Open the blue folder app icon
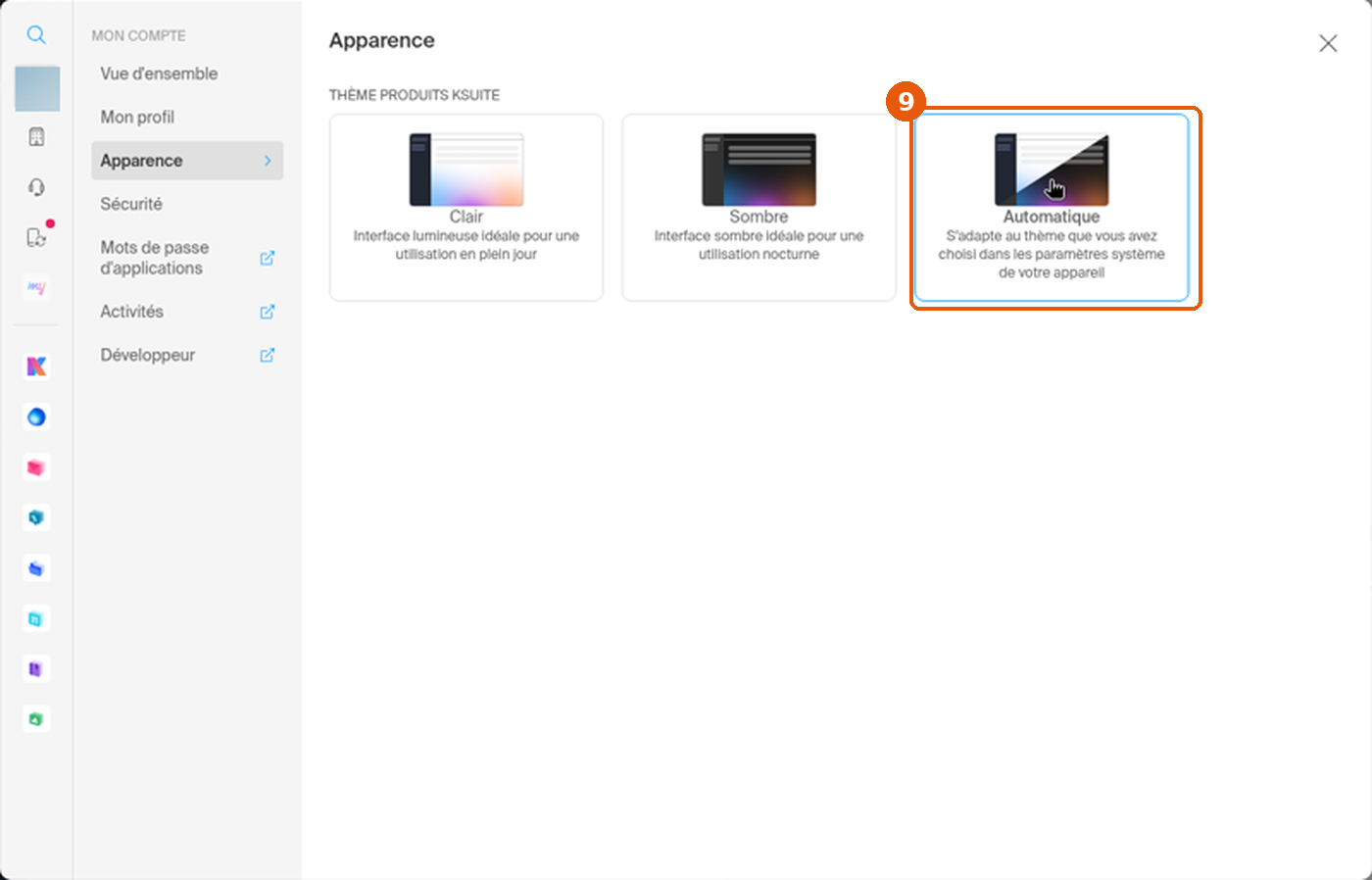This screenshot has width=1372, height=880. (36, 568)
